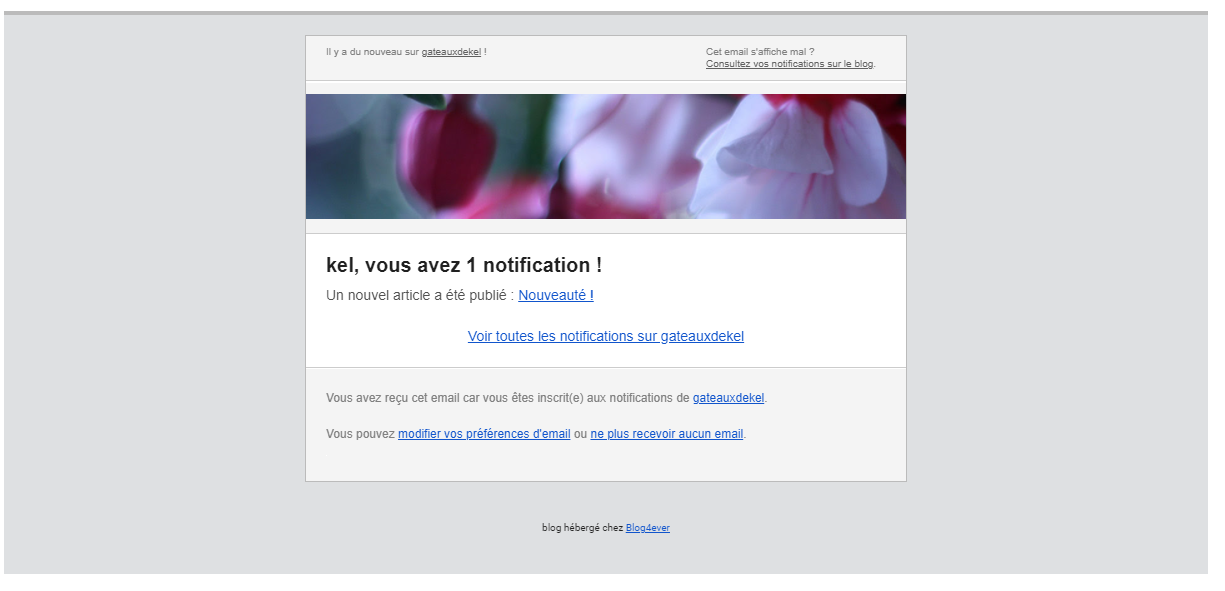Open the Blog4ever hosting link

648,528
